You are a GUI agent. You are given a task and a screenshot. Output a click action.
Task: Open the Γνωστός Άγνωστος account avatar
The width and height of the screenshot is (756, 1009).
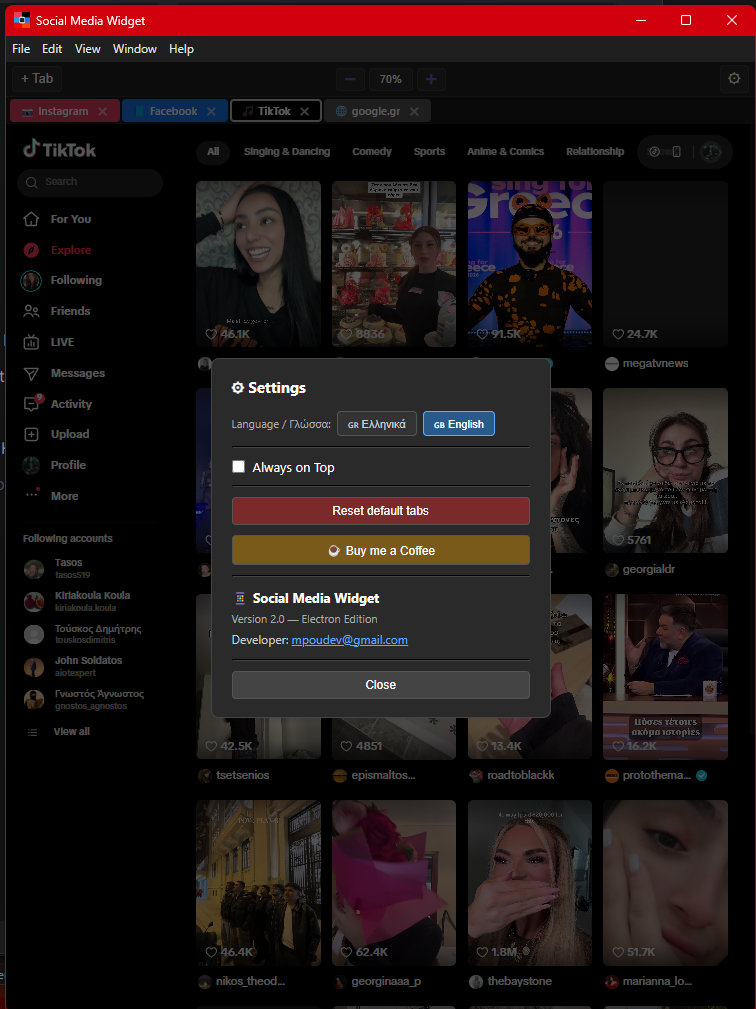[x=33, y=699]
